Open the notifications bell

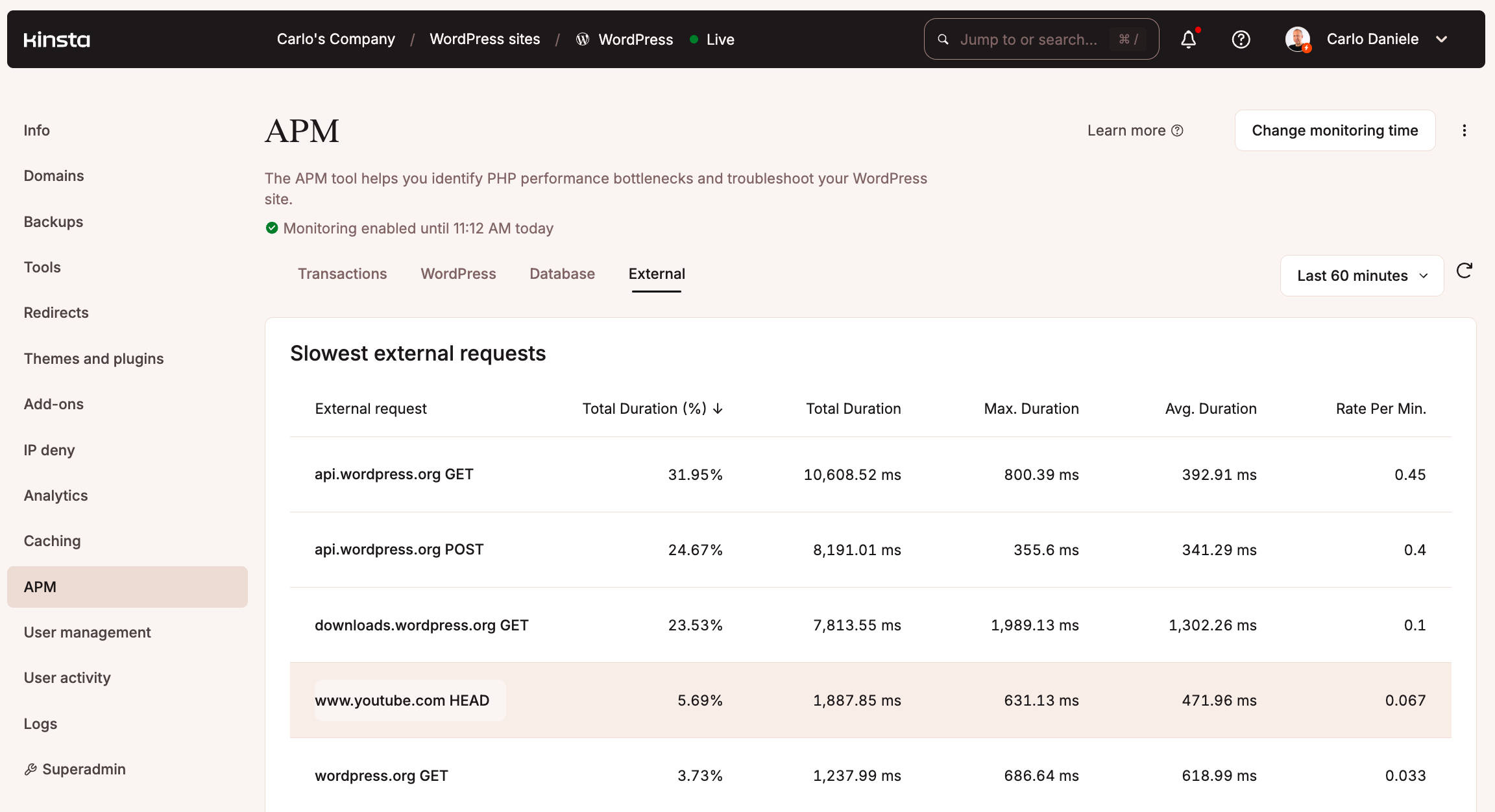[x=1188, y=40]
